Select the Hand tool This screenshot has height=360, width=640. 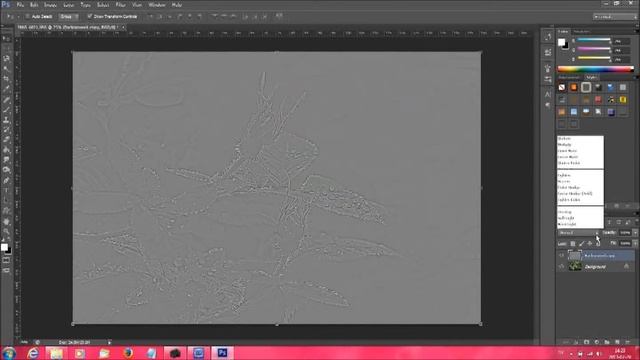(x=6, y=222)
